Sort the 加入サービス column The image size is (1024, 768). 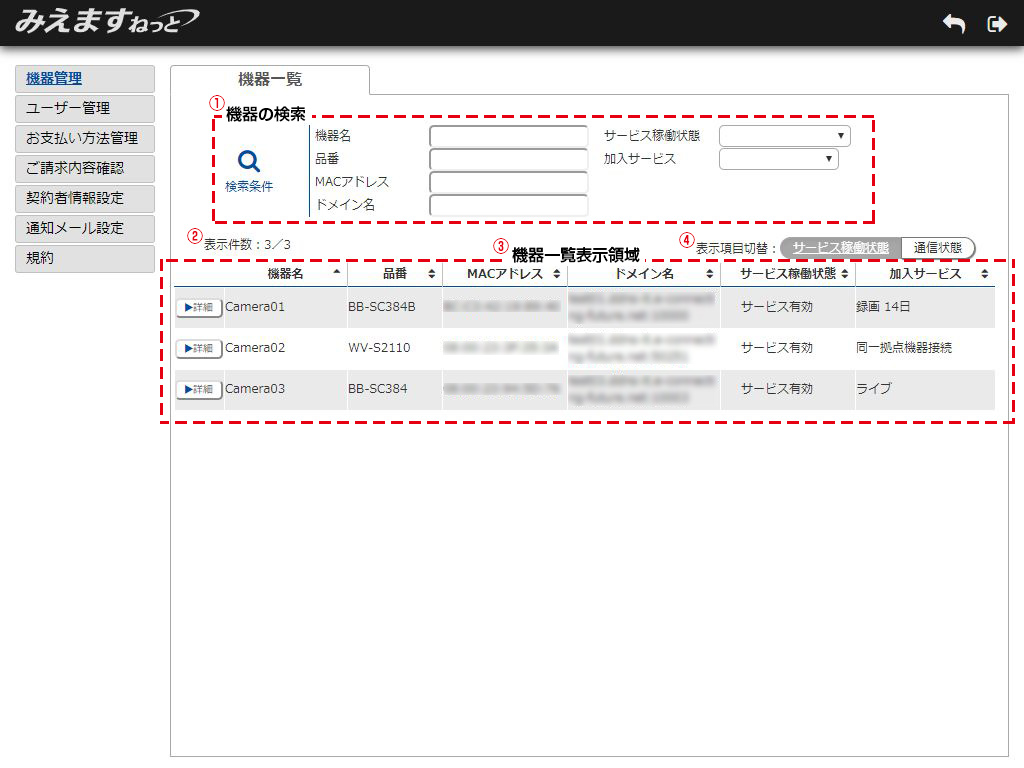(x=983, y=274)
